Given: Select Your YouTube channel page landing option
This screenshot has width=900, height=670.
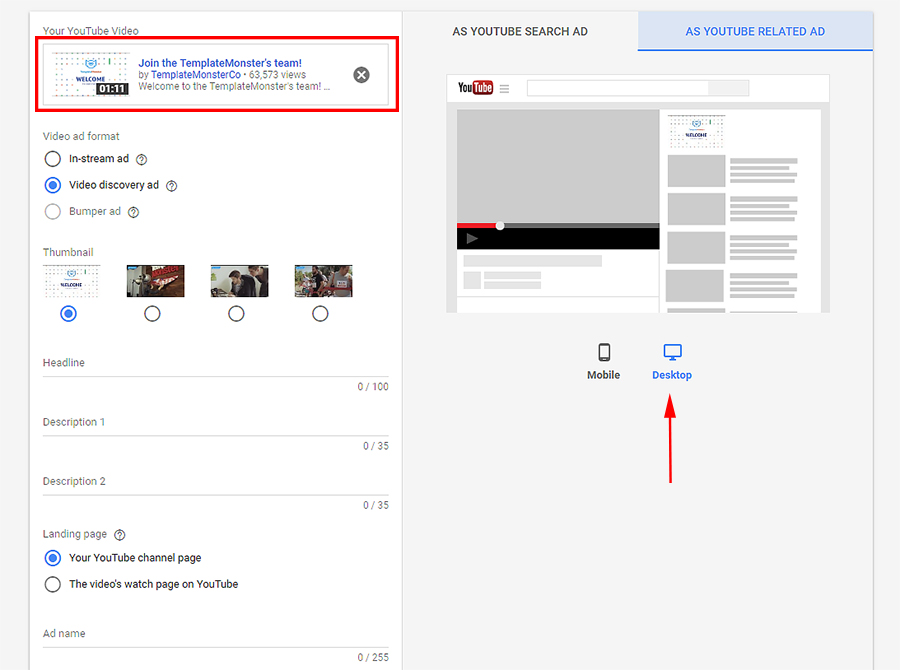Looking at the screenshot, I should click(x=53, y=558).
